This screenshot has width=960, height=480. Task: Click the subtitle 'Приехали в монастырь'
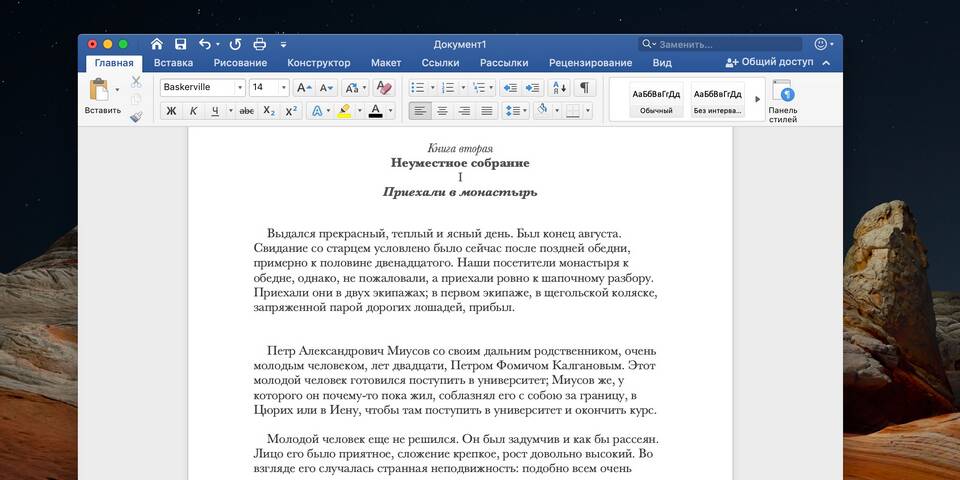(x=460, y=192)
